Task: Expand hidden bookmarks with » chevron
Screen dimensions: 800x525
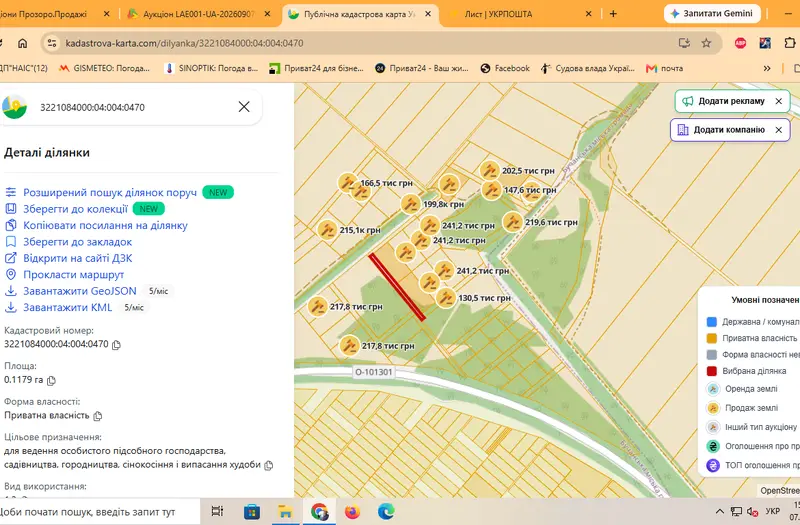Action: click(x=766, y=68)
